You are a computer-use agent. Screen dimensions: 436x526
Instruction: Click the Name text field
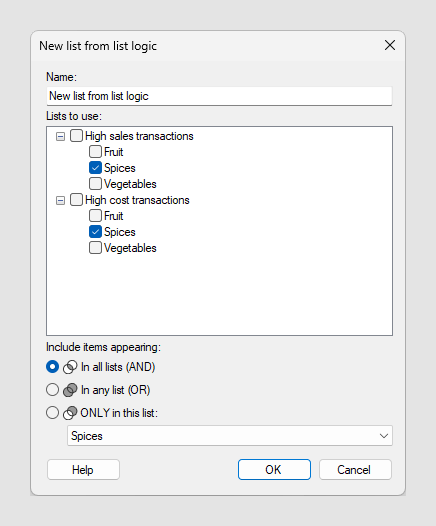219,96
